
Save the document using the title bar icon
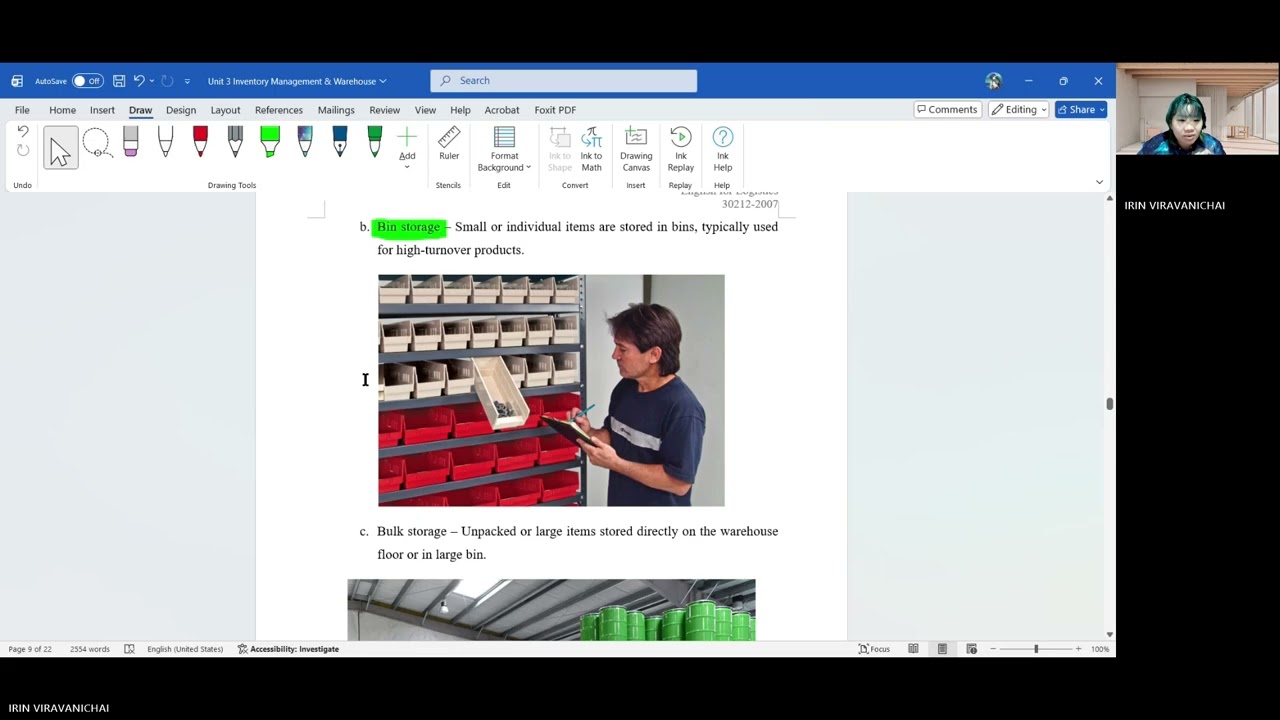[x=119, y=81]
